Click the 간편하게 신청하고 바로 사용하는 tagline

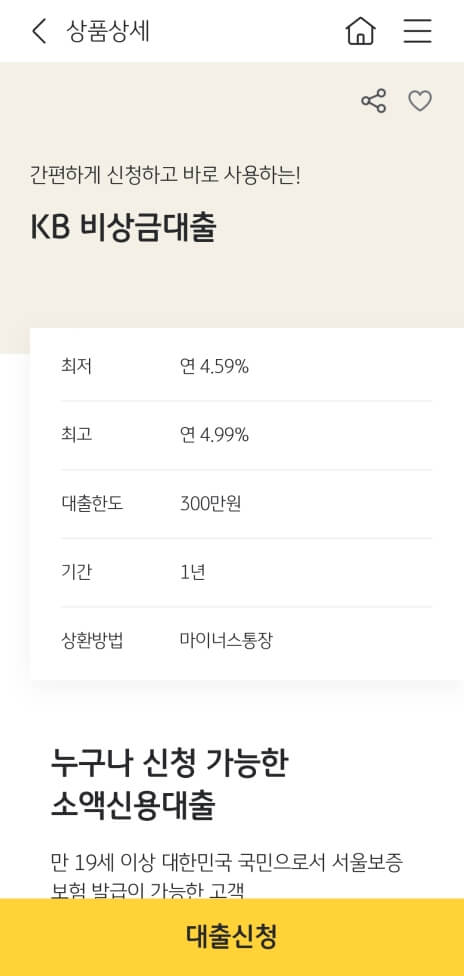click(x=166, y=176)
